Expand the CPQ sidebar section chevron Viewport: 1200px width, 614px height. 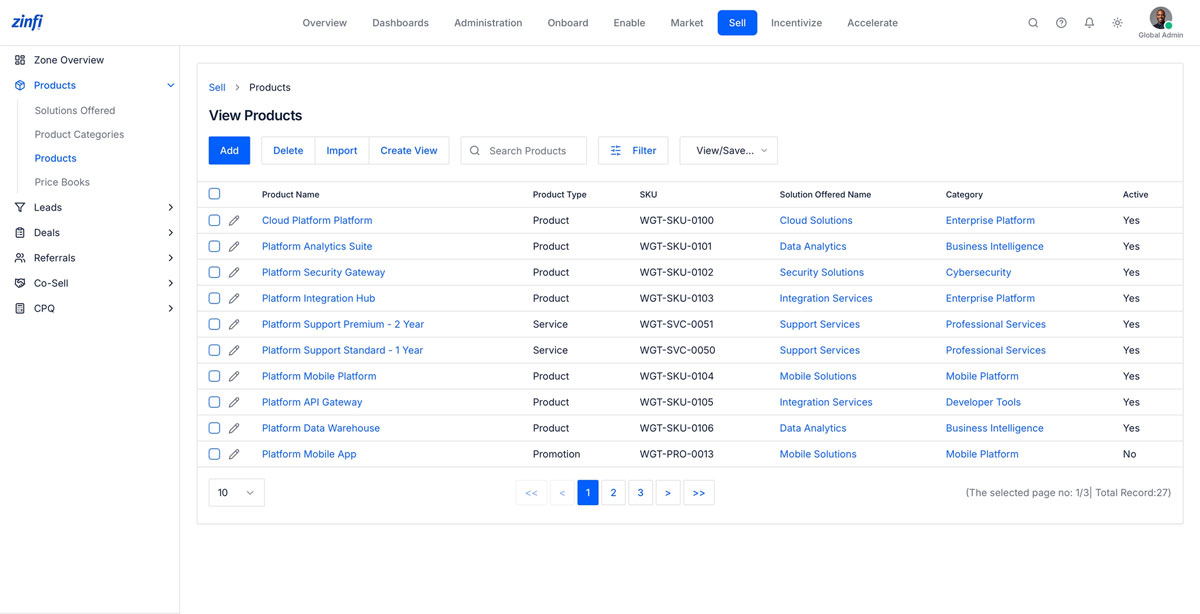[170, 308]
